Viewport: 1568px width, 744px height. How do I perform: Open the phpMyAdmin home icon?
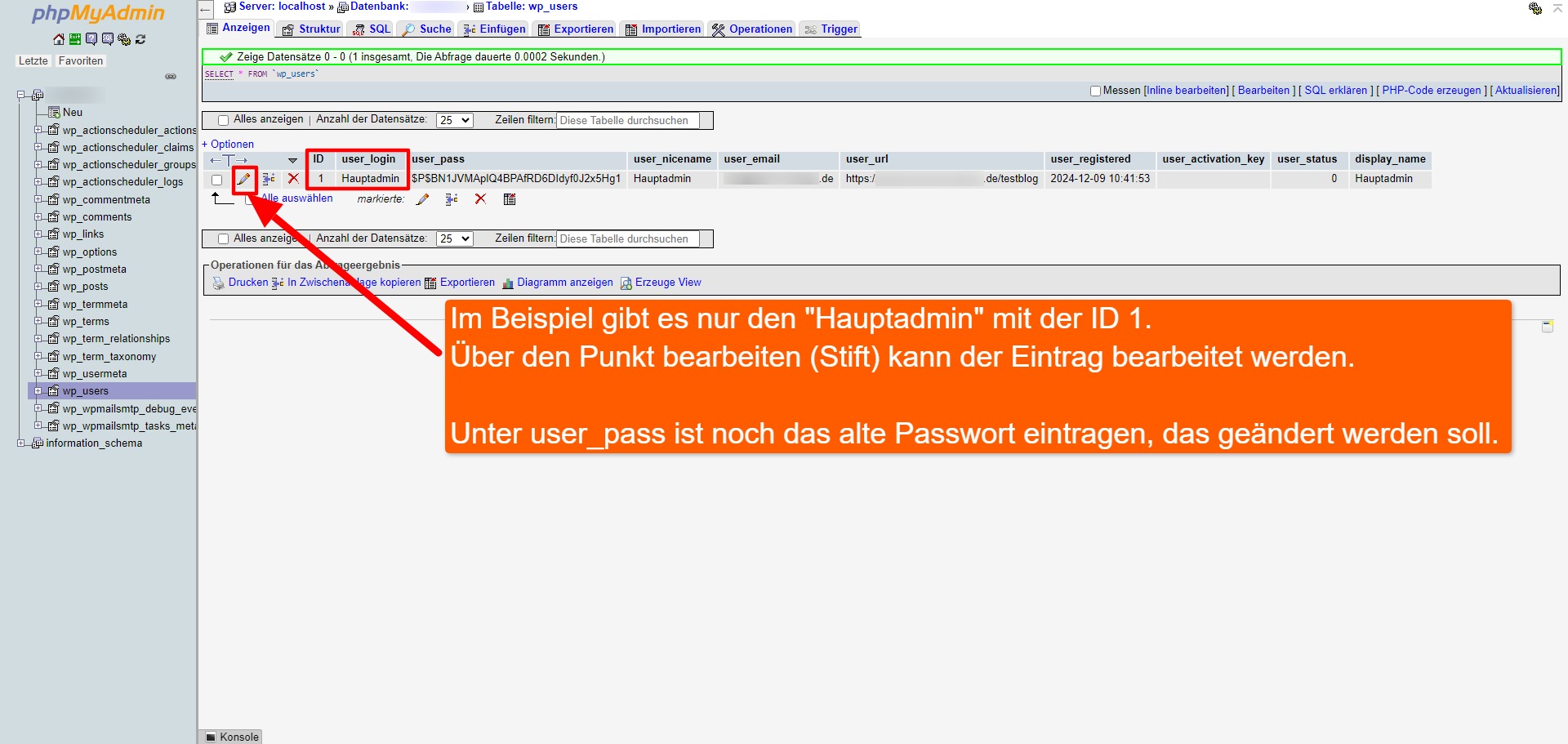coord(59,39)
